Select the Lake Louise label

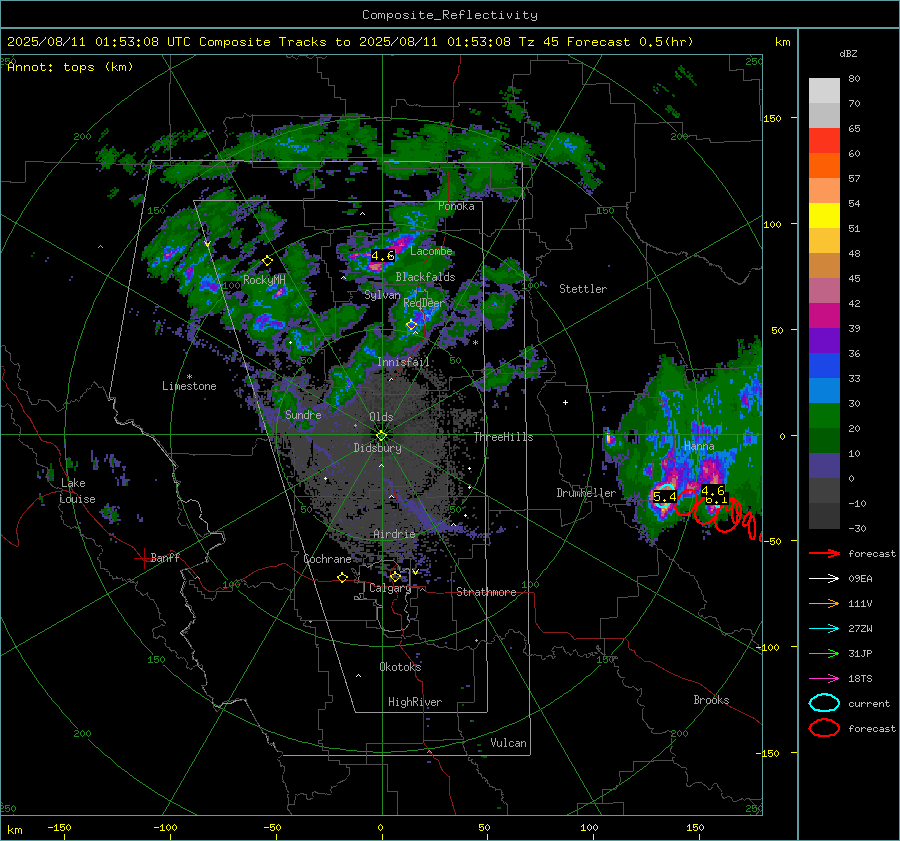click(77, 491)
